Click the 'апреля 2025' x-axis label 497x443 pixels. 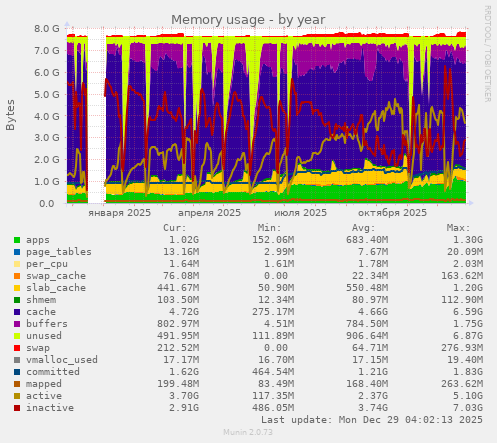click(209, 213)
